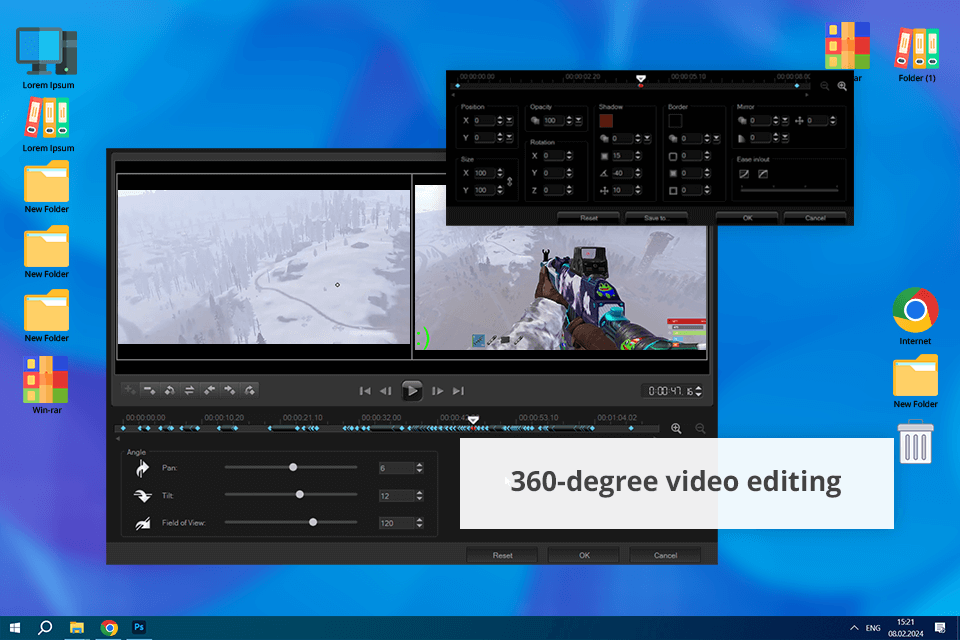Click the Tilt angle icon
This screenshot has width=960, height=640.
(x=143, y=495)
